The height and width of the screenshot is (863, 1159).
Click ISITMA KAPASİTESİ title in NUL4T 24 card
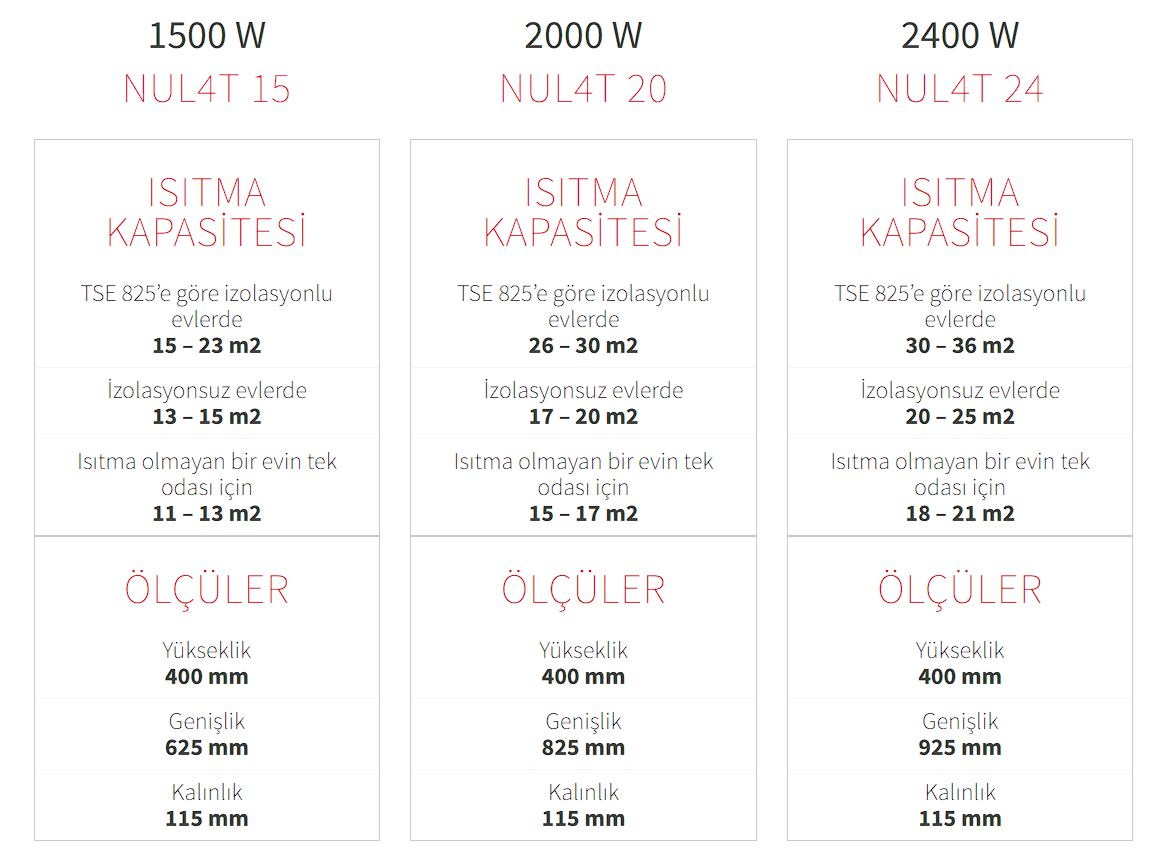pyautogui.click(x=960, y=212)
